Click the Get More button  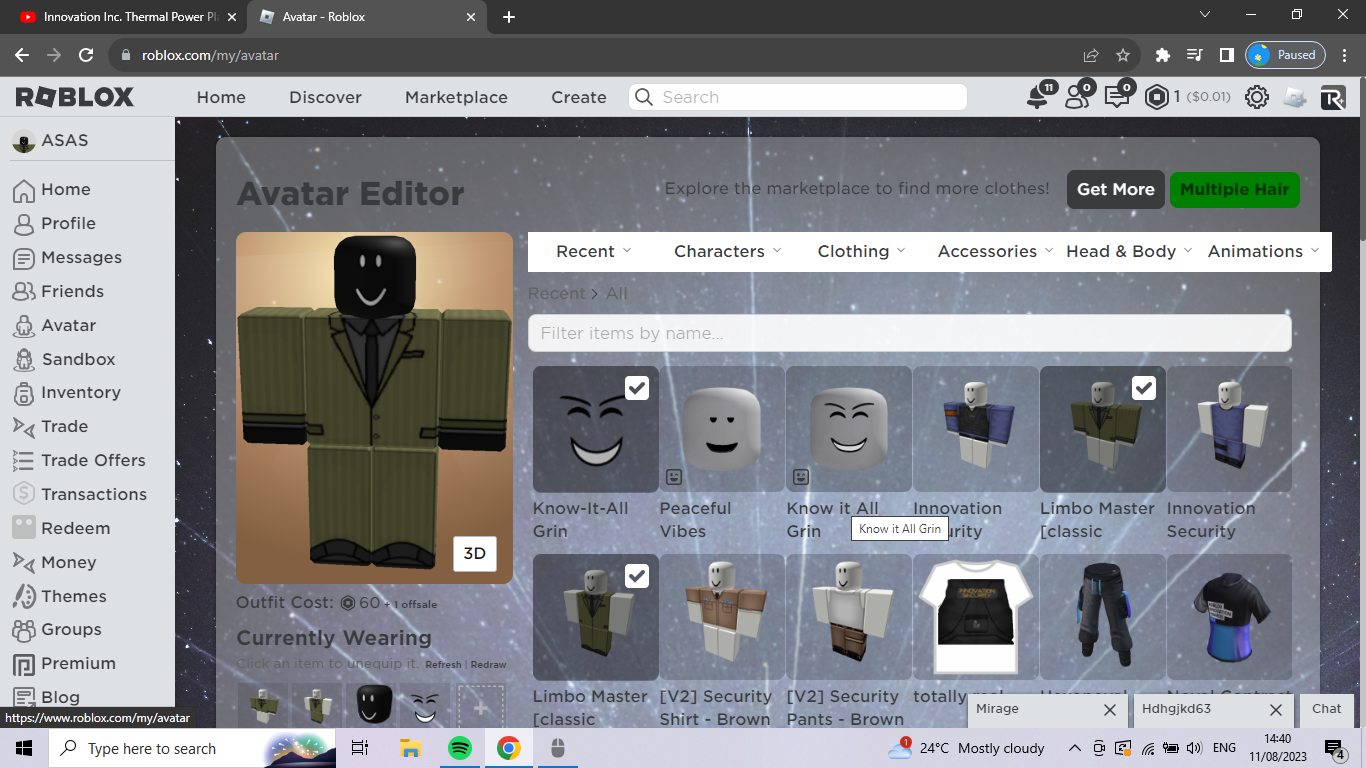[x=1116, y=189]
